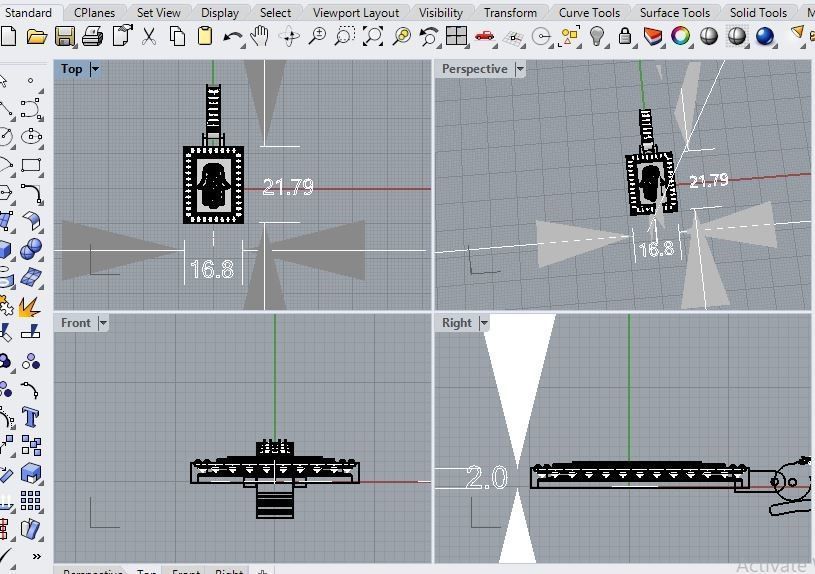Click the Zoom Selected icon
The width and height of the screenshot is (815, 574).
click(x=401, y=36)
